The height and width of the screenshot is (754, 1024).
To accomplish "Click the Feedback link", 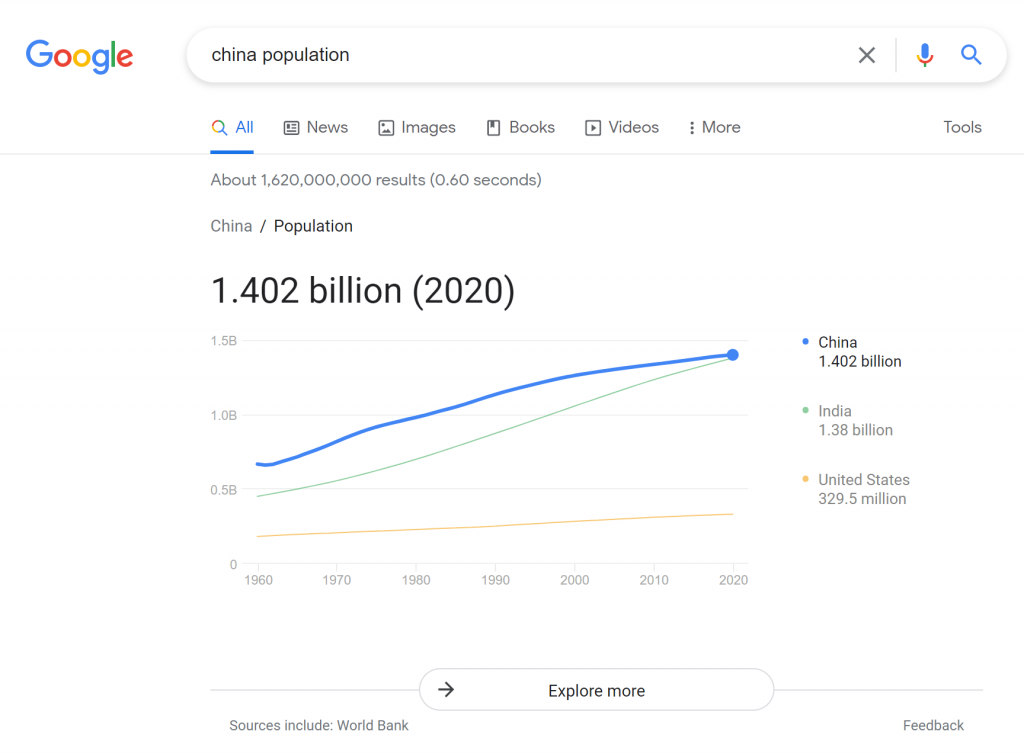I will click(933, 725).
